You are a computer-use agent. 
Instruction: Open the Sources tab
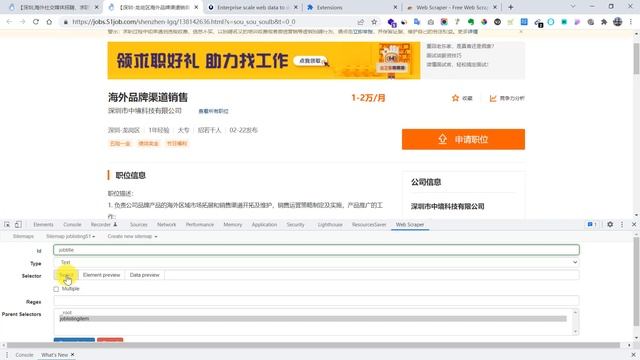pyautogui.click(x=138, y=224)
